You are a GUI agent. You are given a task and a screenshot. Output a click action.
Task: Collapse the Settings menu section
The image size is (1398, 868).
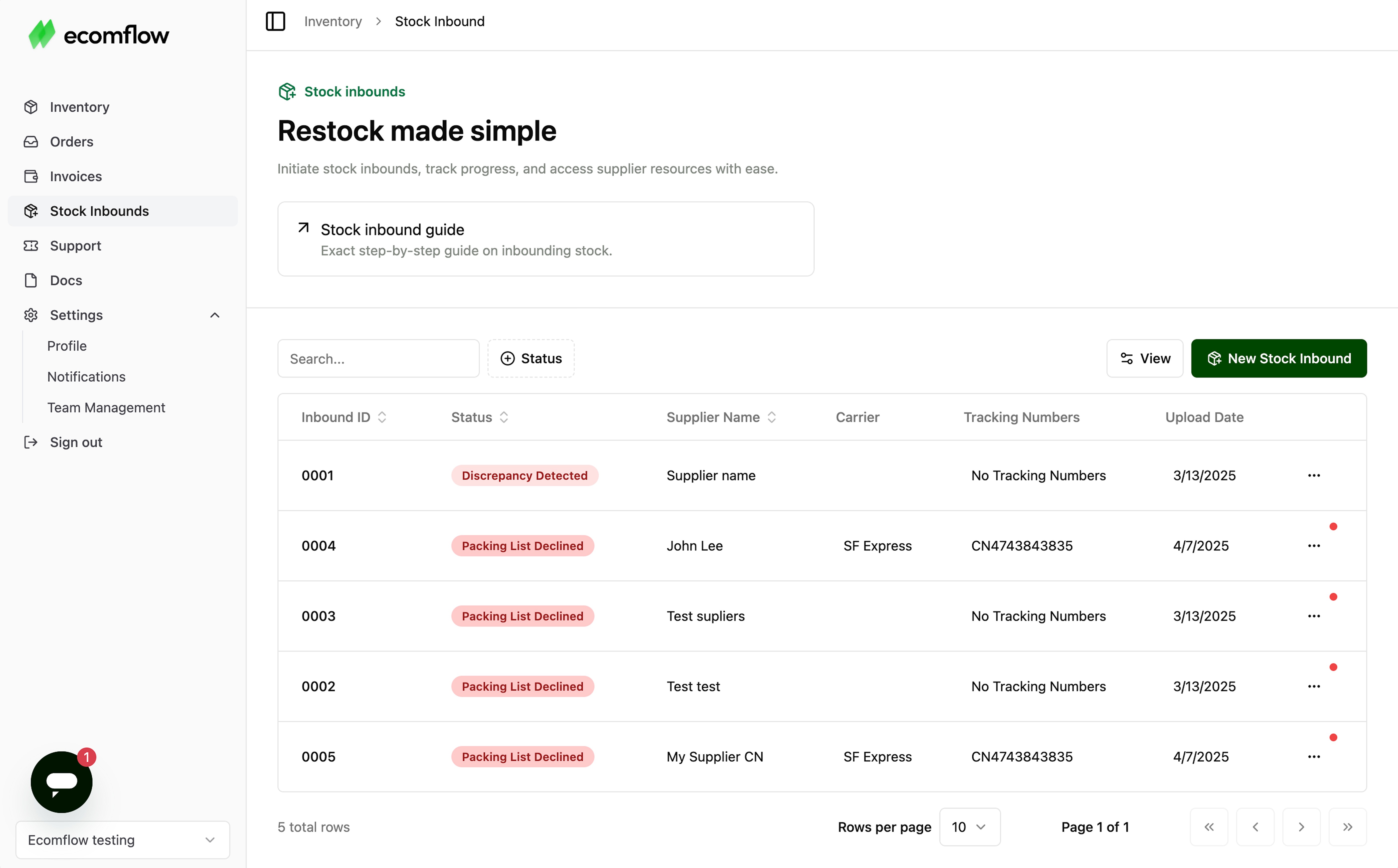click(215, 315)
